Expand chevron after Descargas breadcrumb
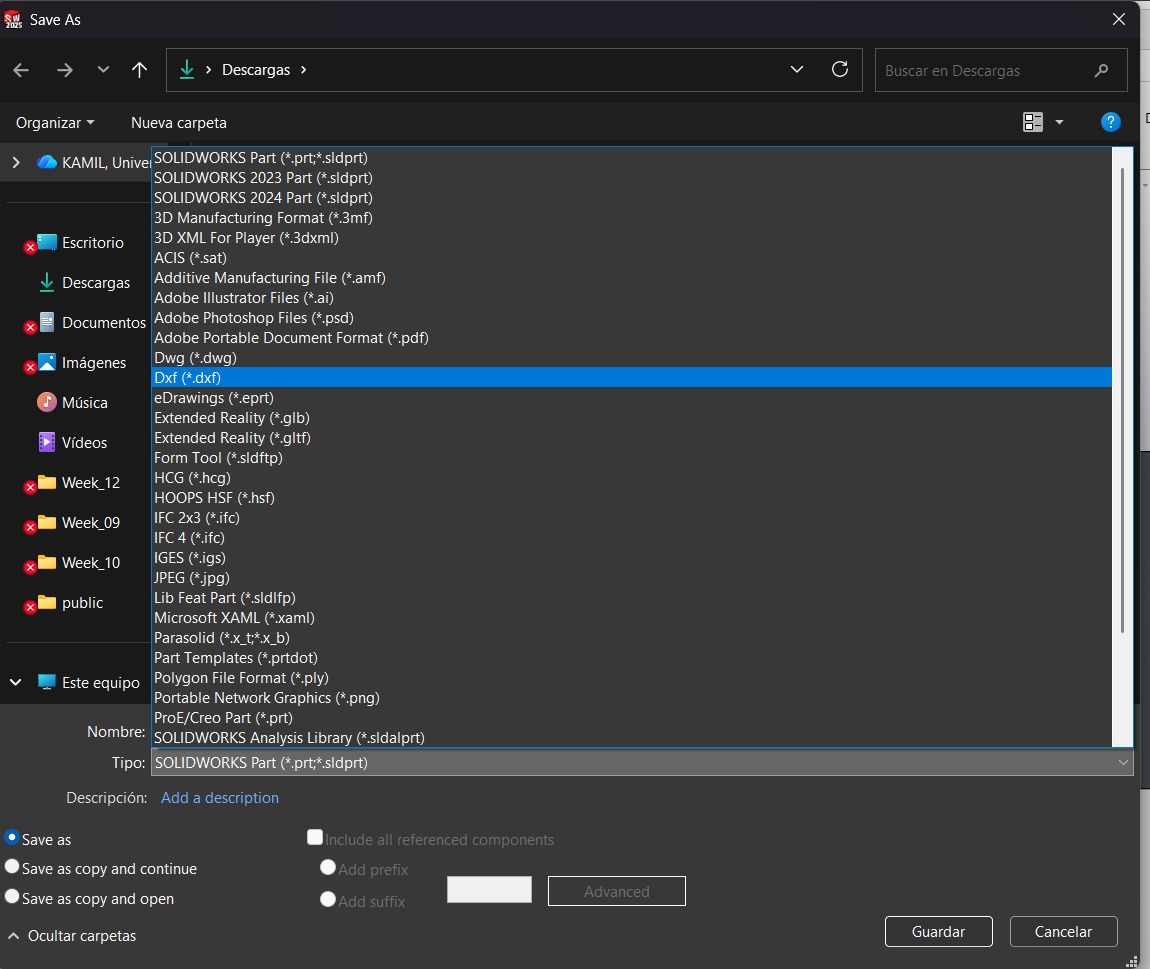1150x969 pixels. click(304, 70)
